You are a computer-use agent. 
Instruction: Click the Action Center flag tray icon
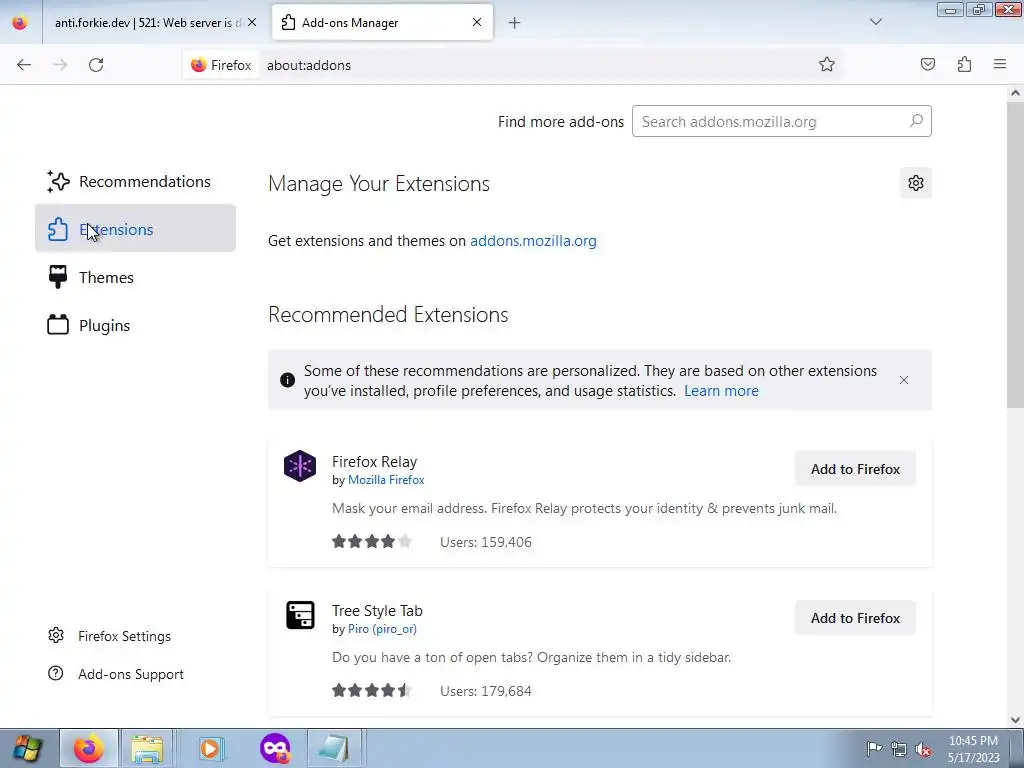click(x=874, y=748)
